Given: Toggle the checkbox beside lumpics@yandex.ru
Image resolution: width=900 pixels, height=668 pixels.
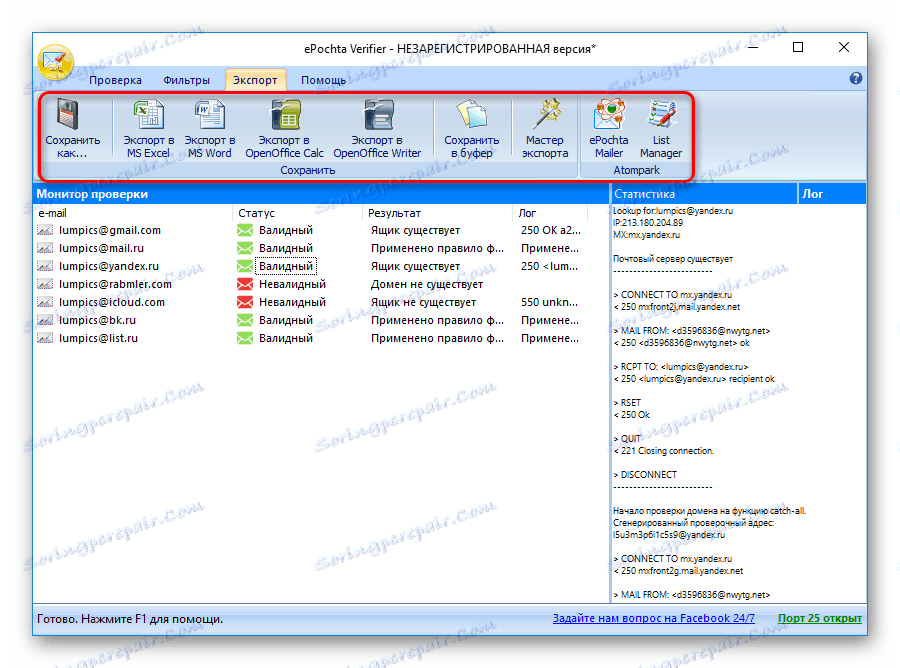Looking at the screenshot, I should click(x=44, y=266).
